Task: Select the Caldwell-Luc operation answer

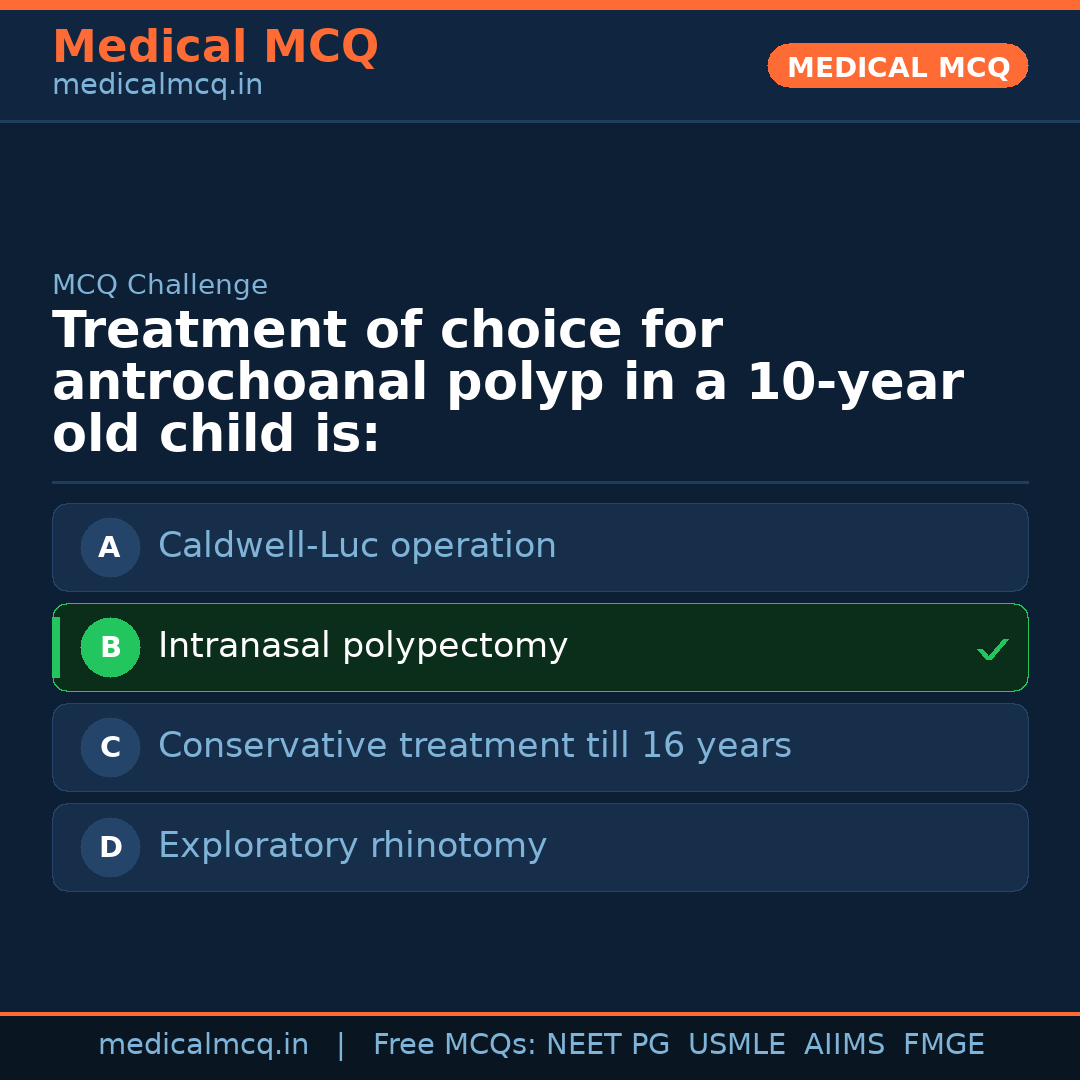Action: pos(357,546)
